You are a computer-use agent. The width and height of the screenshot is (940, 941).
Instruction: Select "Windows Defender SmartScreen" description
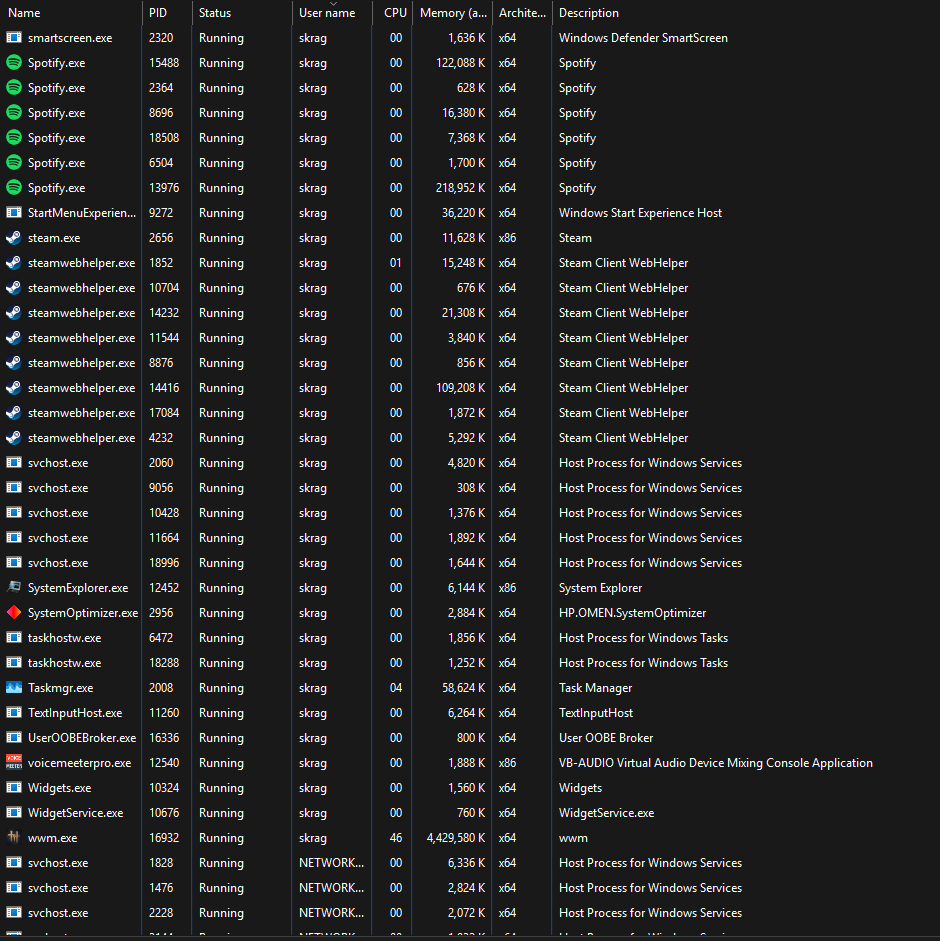(x=643, y=37)
